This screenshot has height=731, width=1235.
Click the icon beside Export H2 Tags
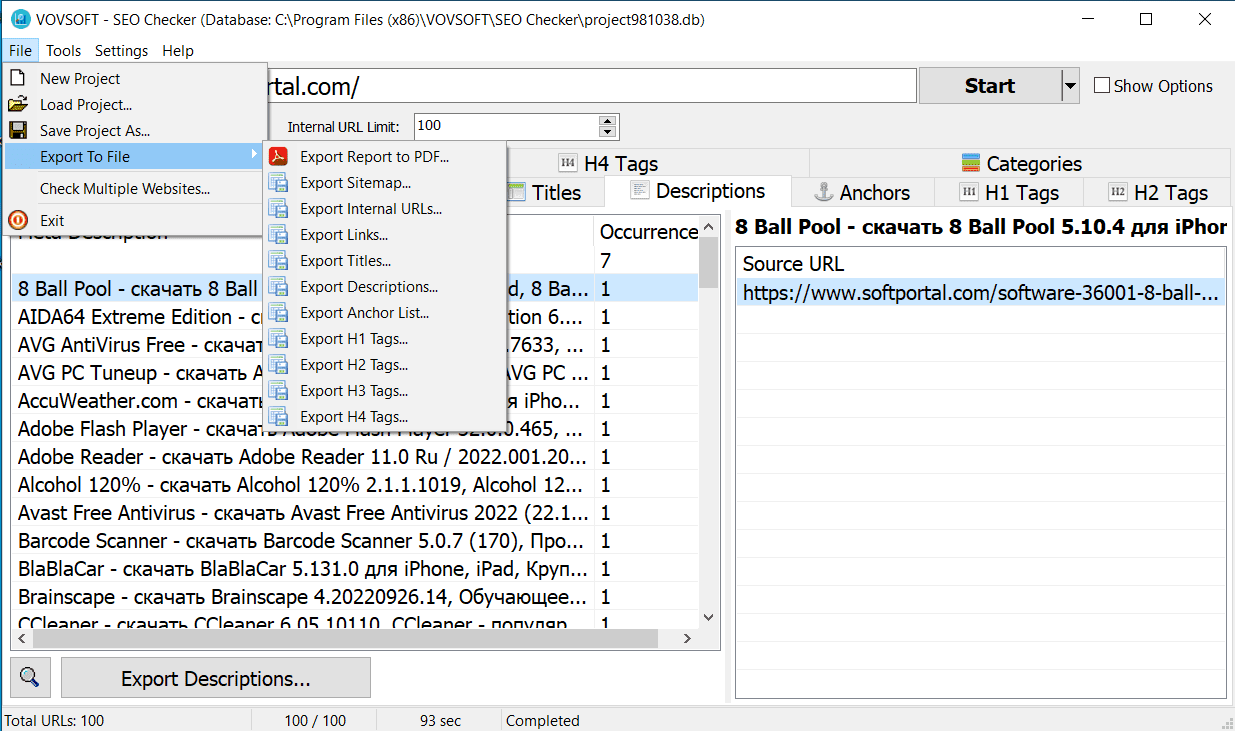[x=279, y=364]
